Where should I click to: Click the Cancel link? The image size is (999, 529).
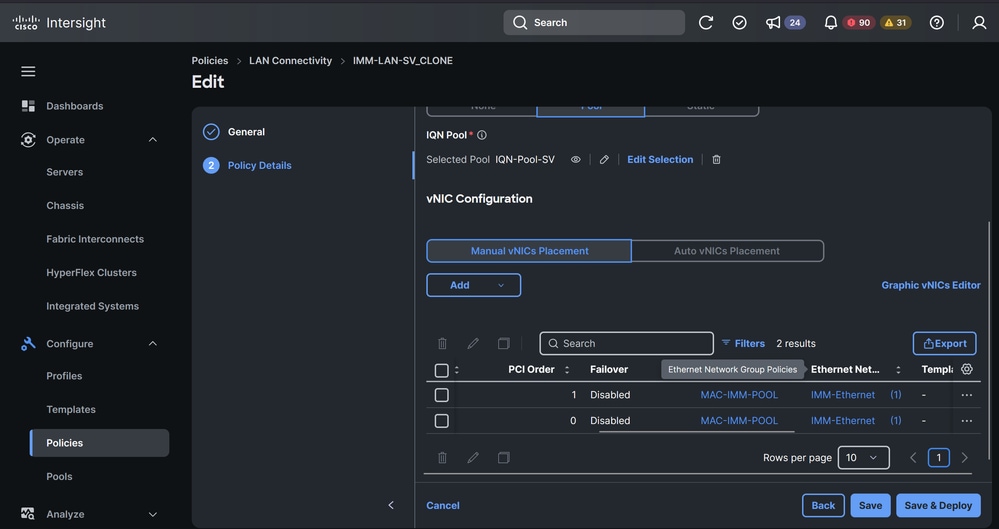point(443,505)
